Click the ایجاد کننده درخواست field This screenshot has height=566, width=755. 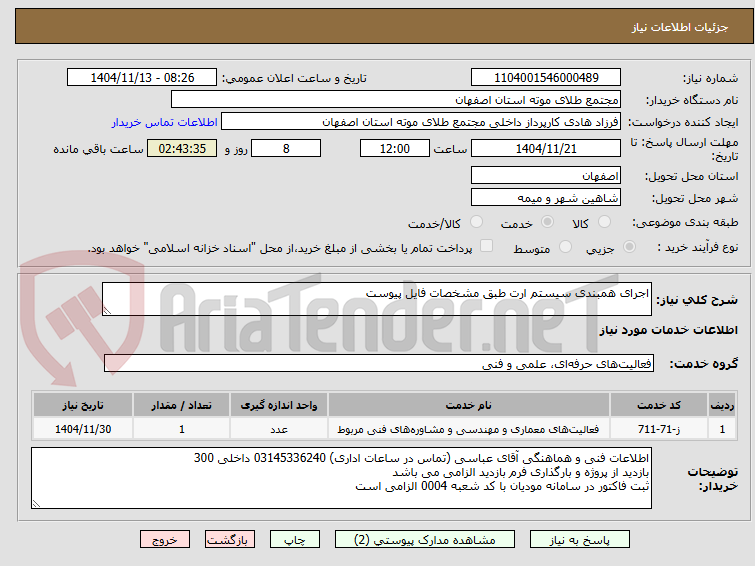coord(421,122)
